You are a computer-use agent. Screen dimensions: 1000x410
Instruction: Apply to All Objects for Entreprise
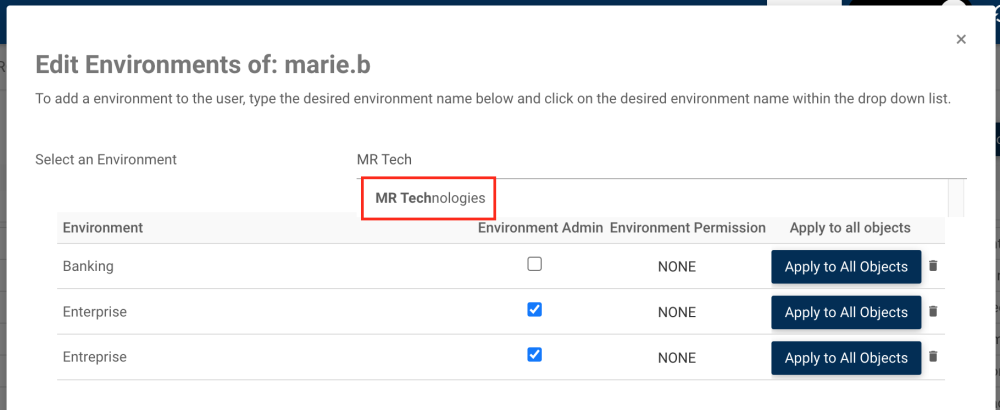846,358
